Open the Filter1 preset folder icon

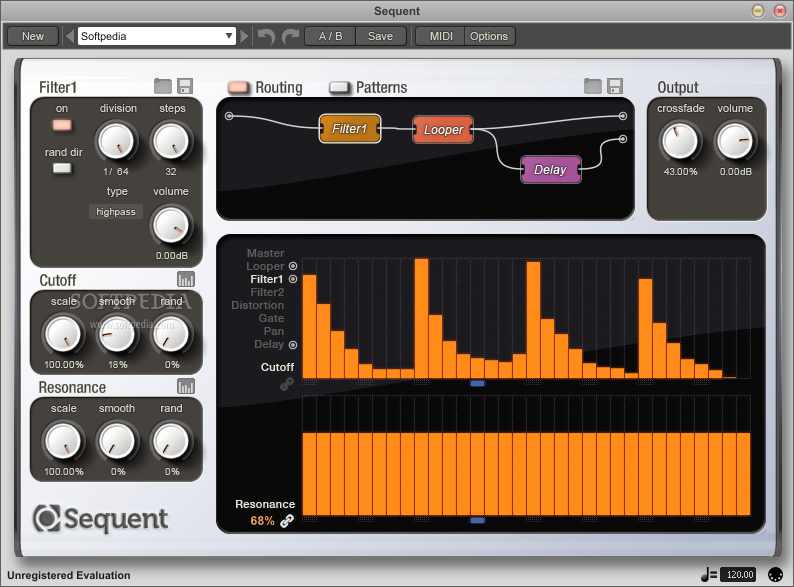click(163, 86)
